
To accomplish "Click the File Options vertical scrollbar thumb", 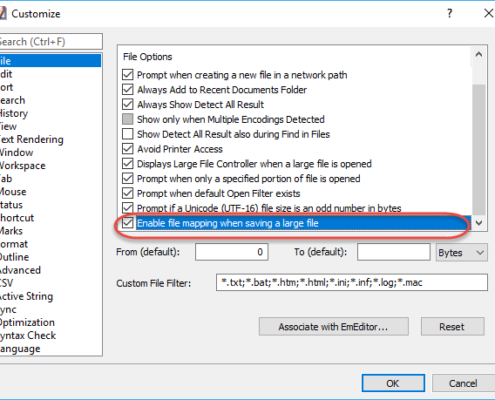I will tap(479, 150).
